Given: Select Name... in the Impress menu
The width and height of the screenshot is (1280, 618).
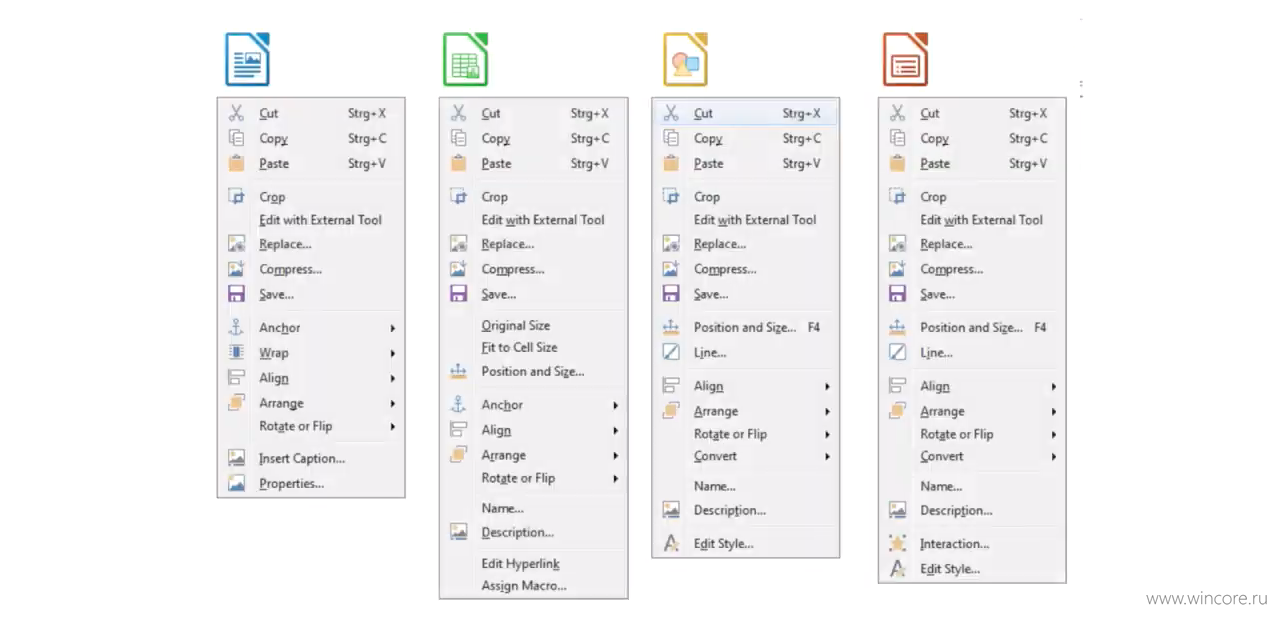Looking at the screenshot, I should (941, 486).
